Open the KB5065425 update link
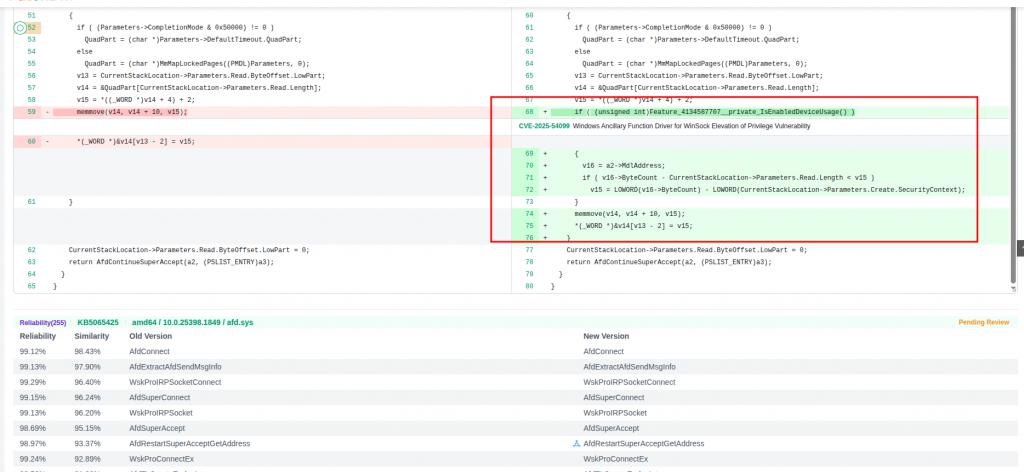1024x472 pixels. tap(98, 322)
